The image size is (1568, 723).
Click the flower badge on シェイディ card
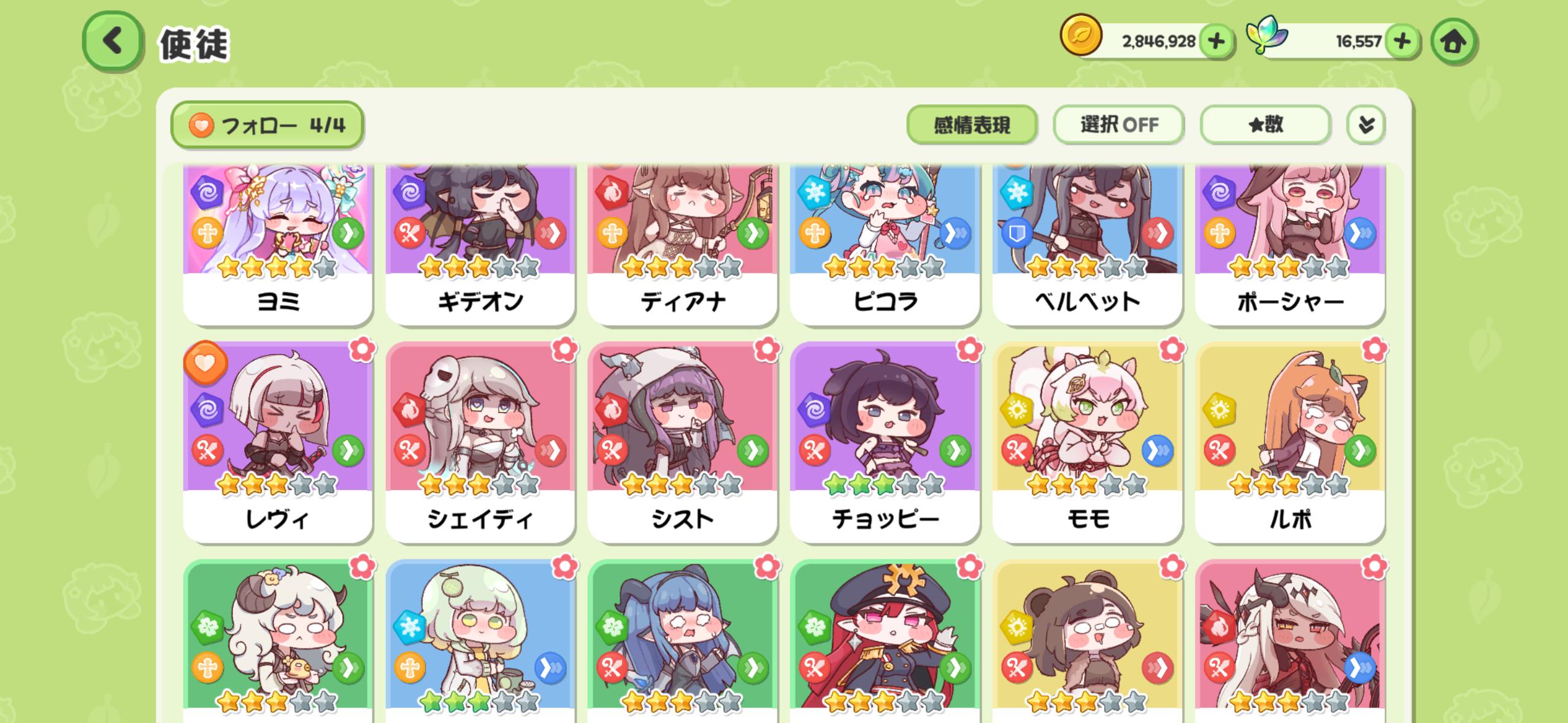[x=564, y=350]
